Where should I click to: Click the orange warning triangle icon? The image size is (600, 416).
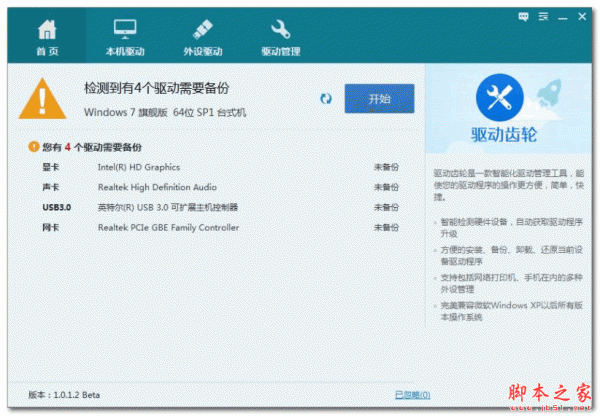(42, 99)
